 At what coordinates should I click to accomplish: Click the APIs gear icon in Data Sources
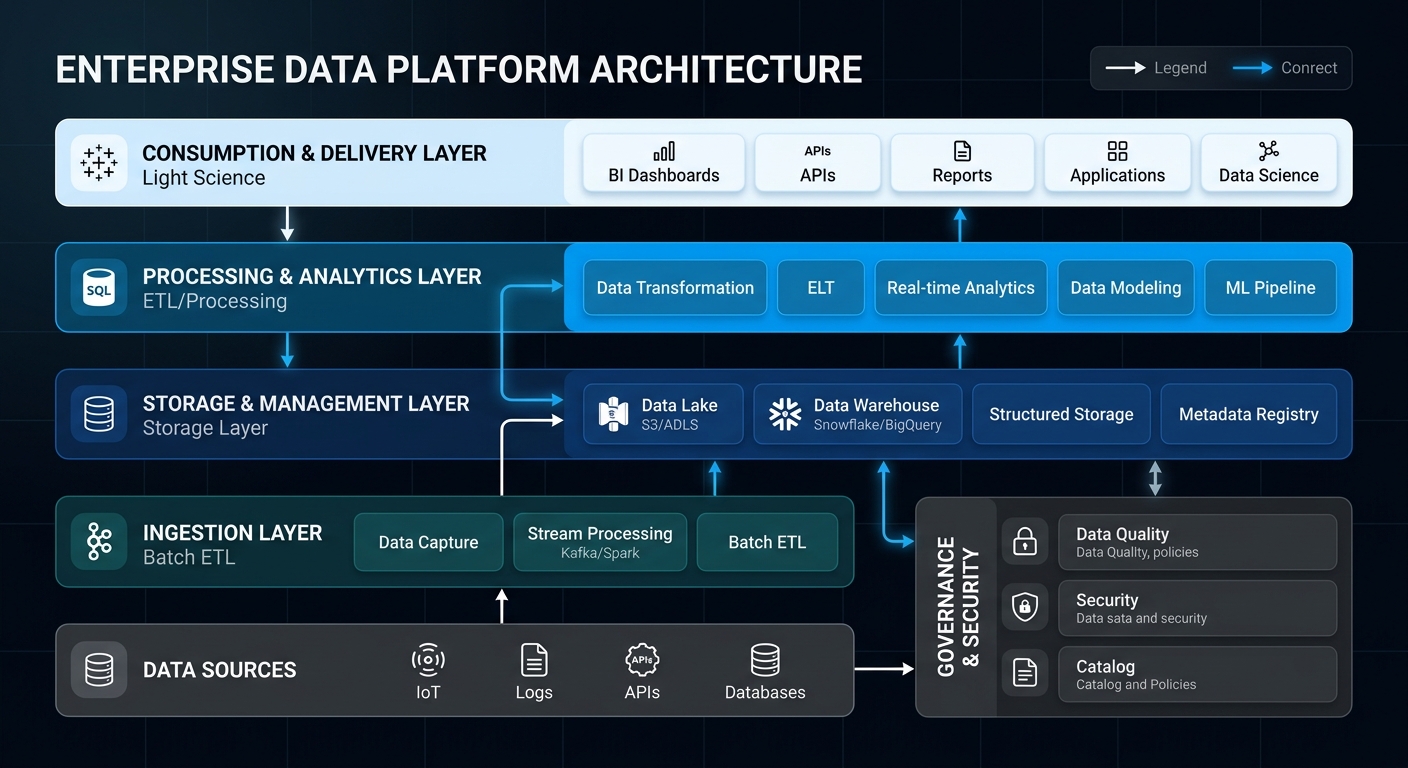click(642, 660)
